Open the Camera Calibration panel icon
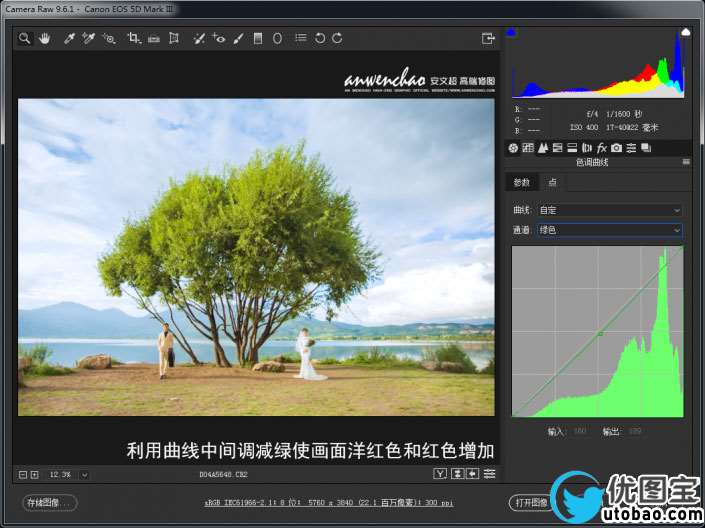 (616, 148)
